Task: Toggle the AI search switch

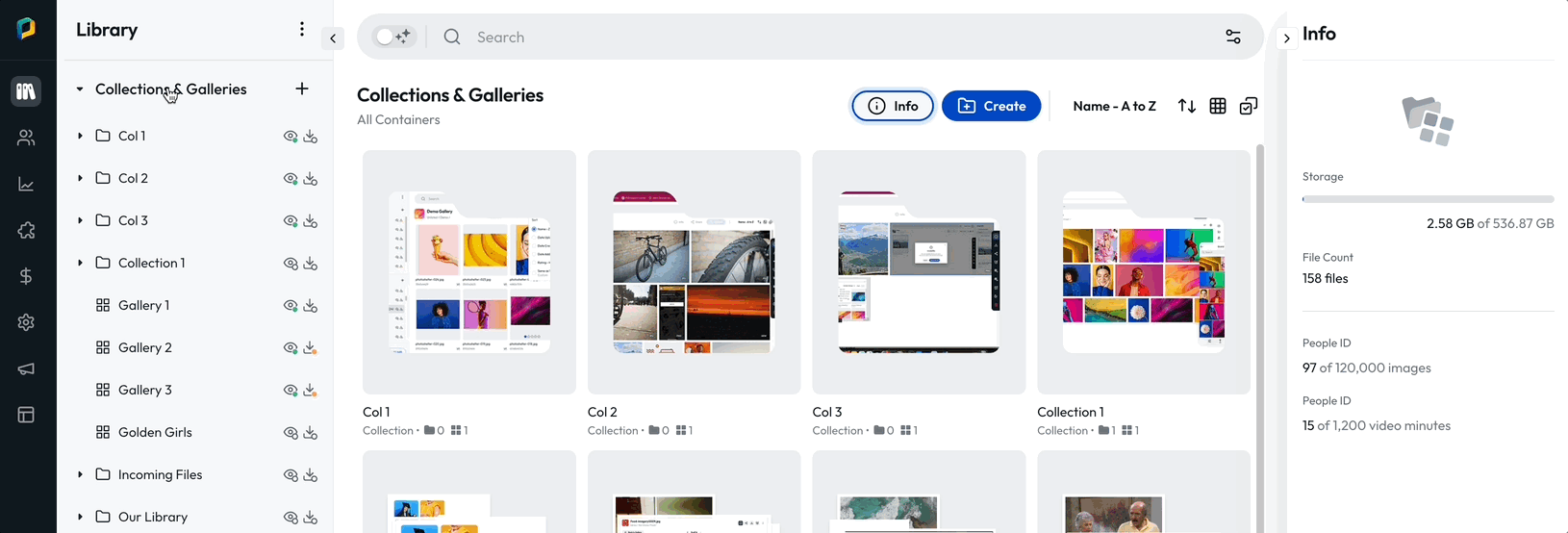Action: point(392,37)
